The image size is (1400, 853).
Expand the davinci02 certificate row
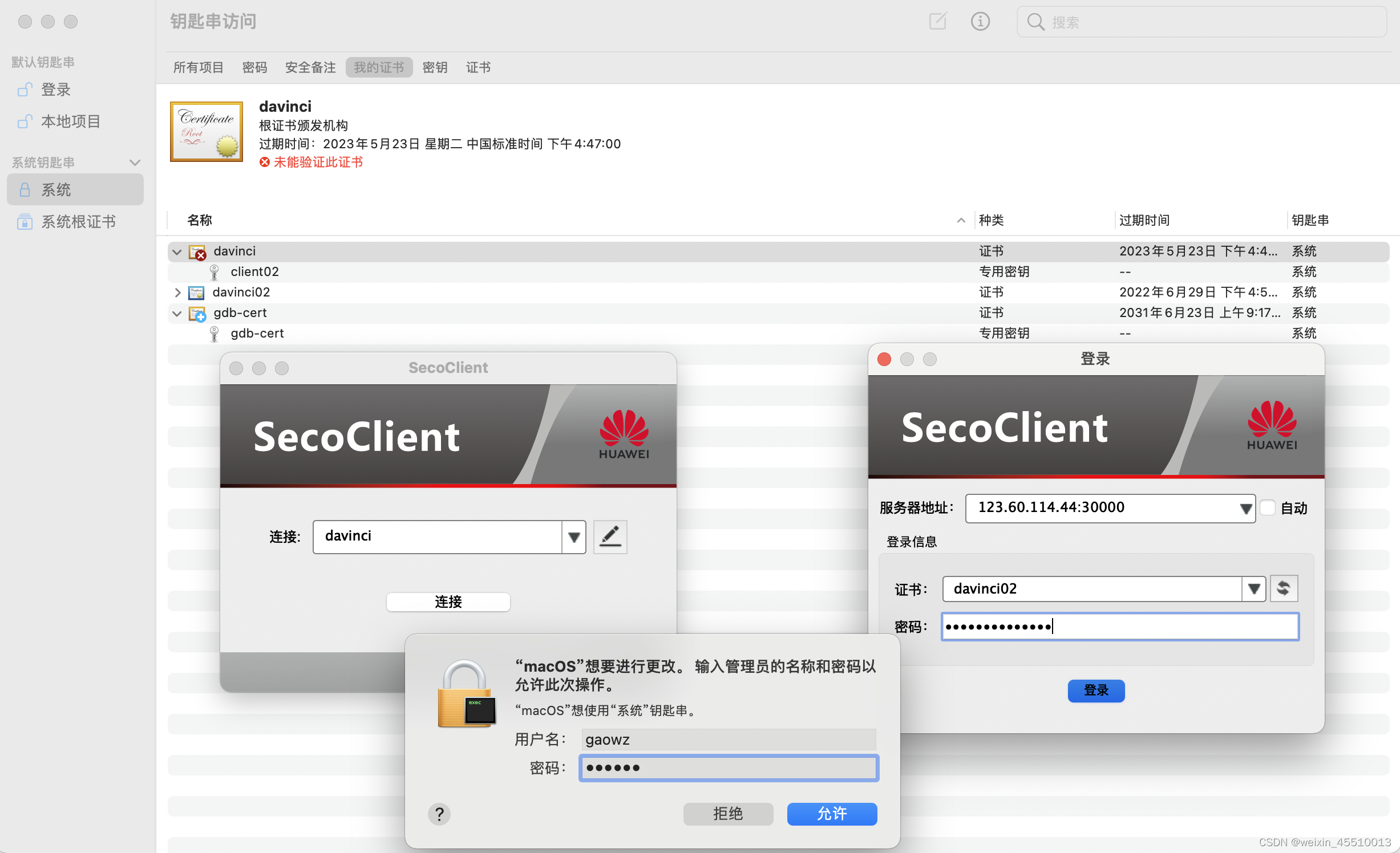pos(177,293)
